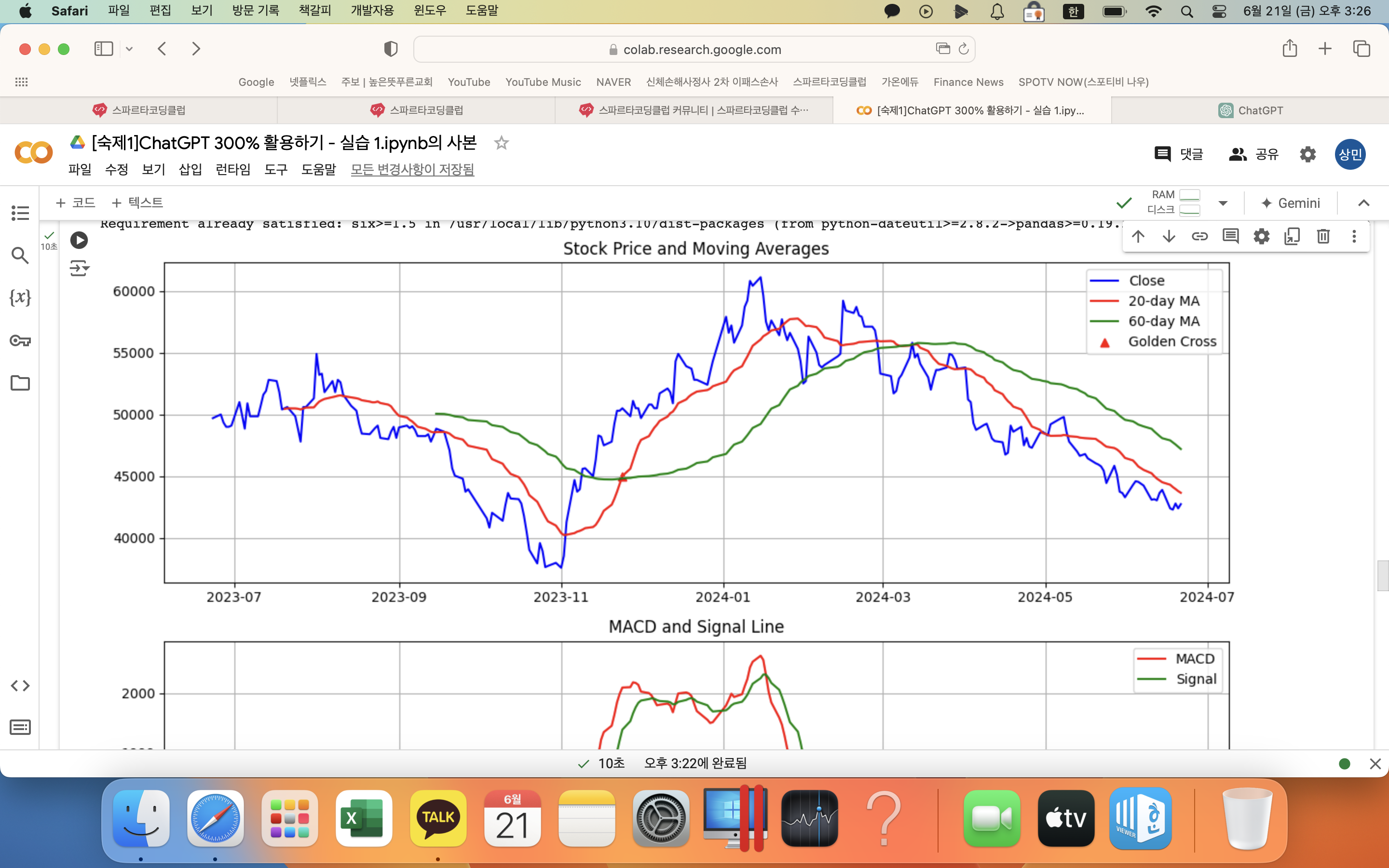The image size is (1389, 868).
Task: Go forward in Safari
Action: point(196,49)
